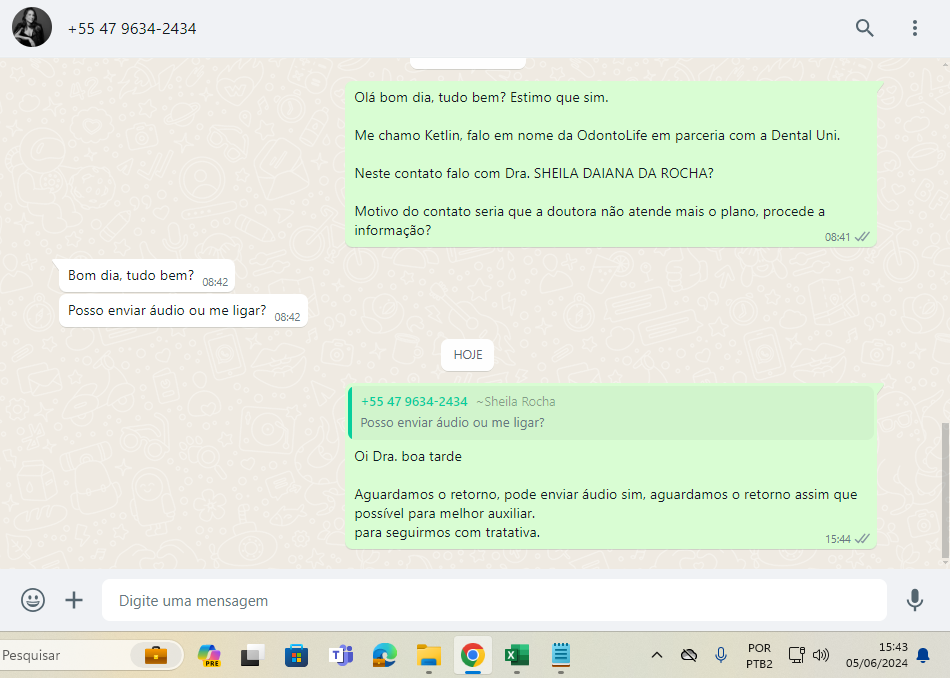Open Task View in taskbar
The image size is (950, 678).
click(x=253, y=655)
